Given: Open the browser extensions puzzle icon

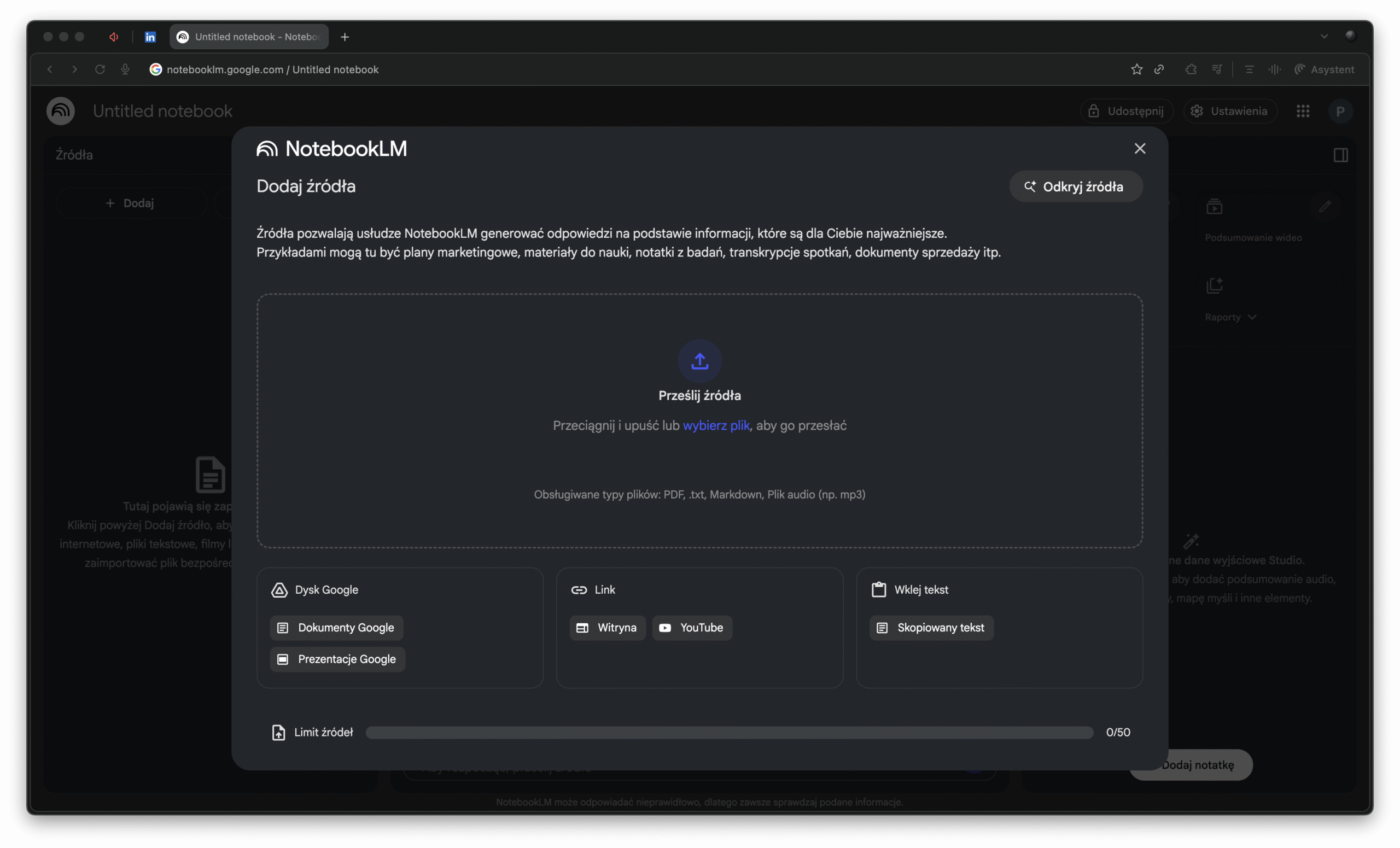Looking at the screenshot, I should click(1191, 69).
